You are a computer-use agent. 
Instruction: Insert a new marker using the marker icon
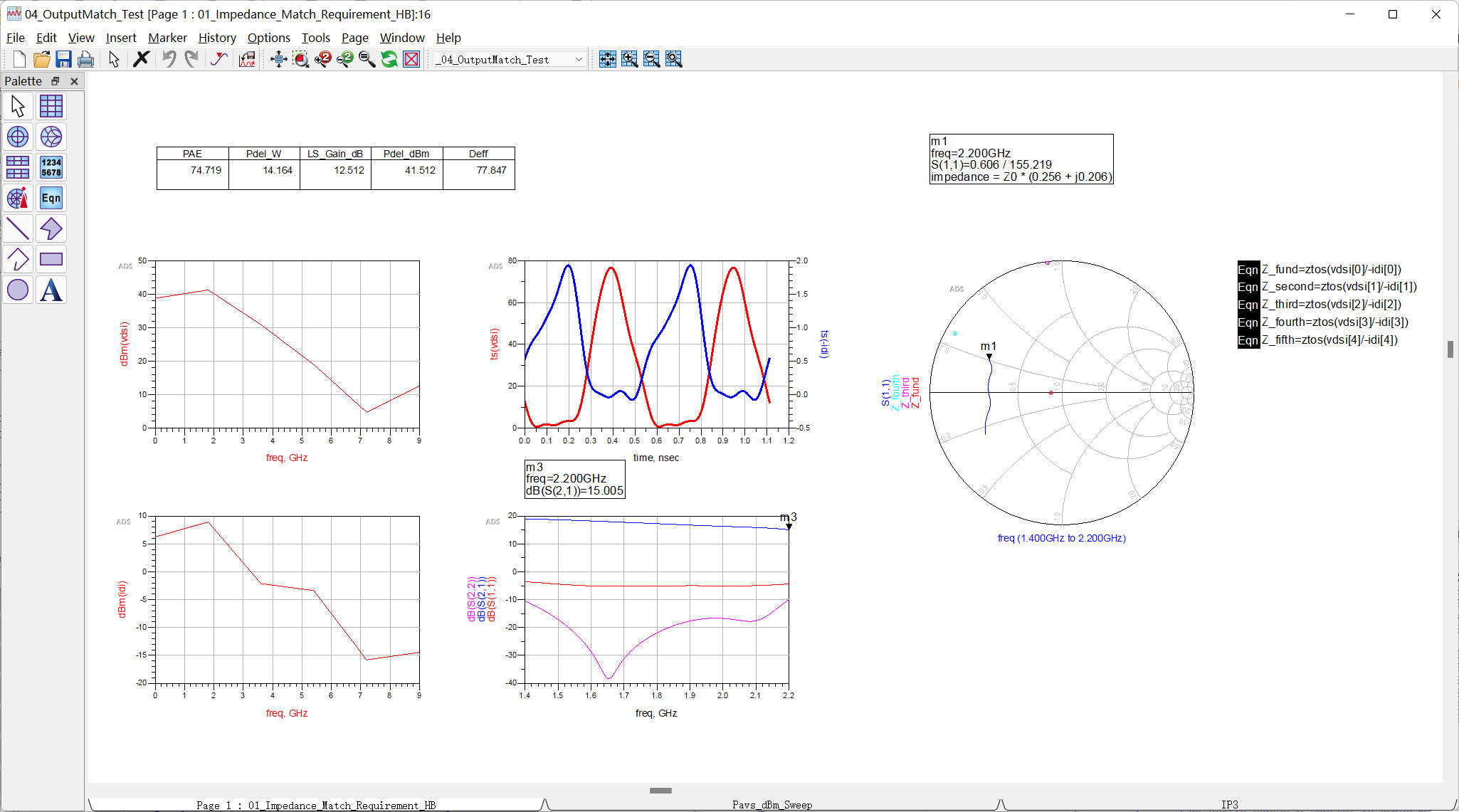pyautogui.click(x=218, y=59)
